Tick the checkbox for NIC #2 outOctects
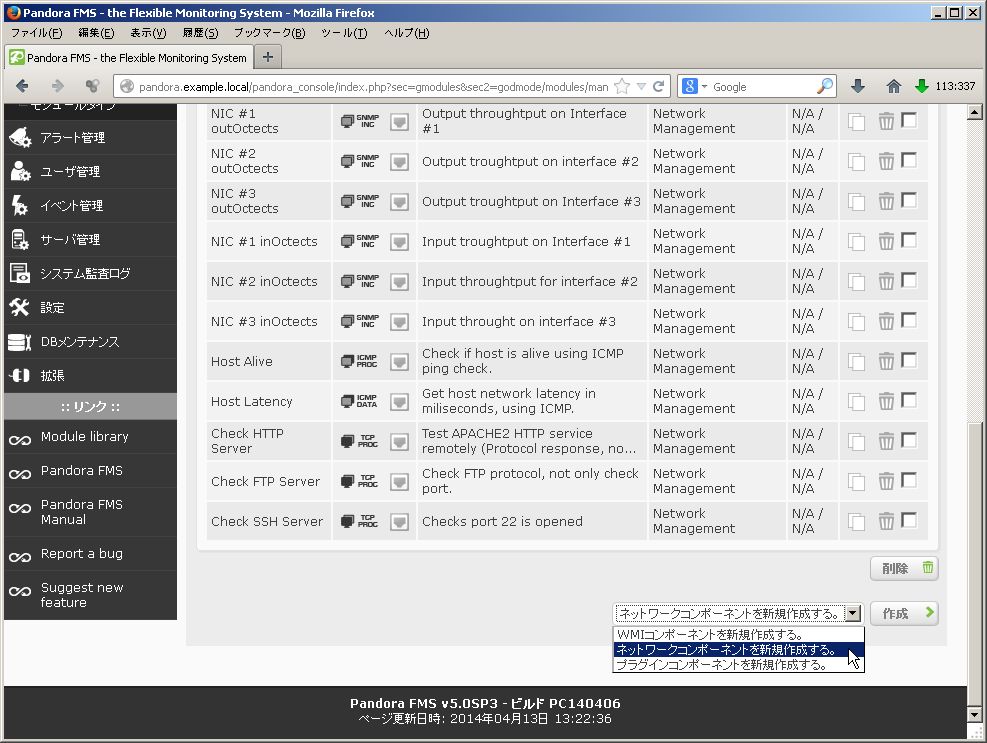987x743 pixels. coord(908,160)
